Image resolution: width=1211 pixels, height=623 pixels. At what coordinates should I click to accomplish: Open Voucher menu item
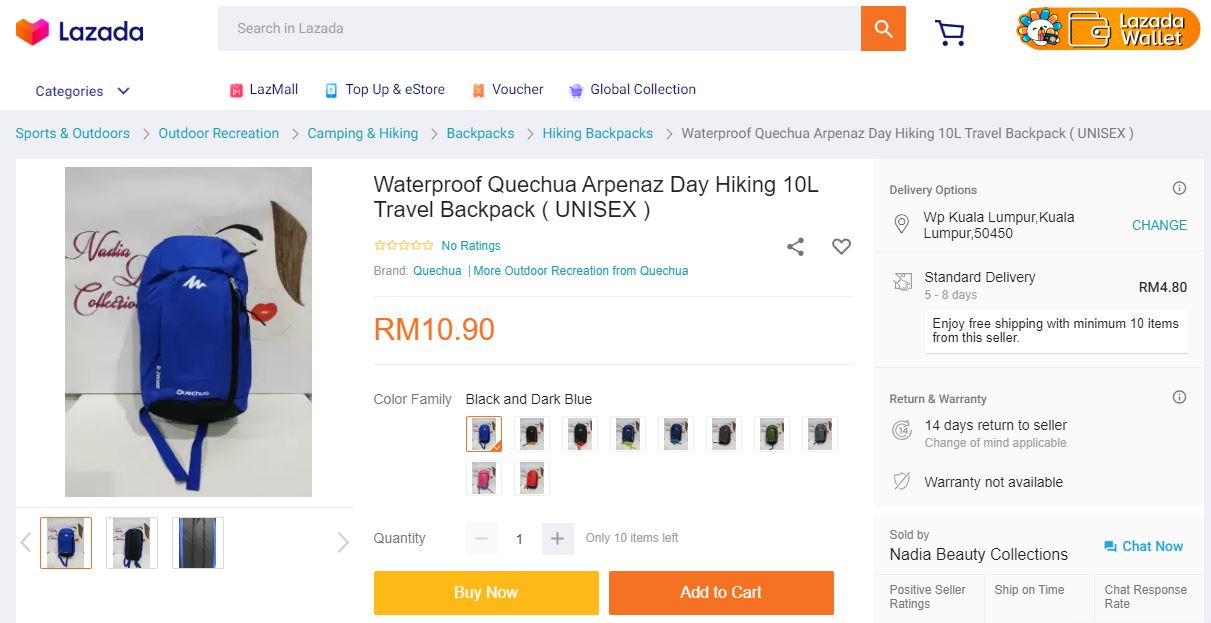point(508,90)
